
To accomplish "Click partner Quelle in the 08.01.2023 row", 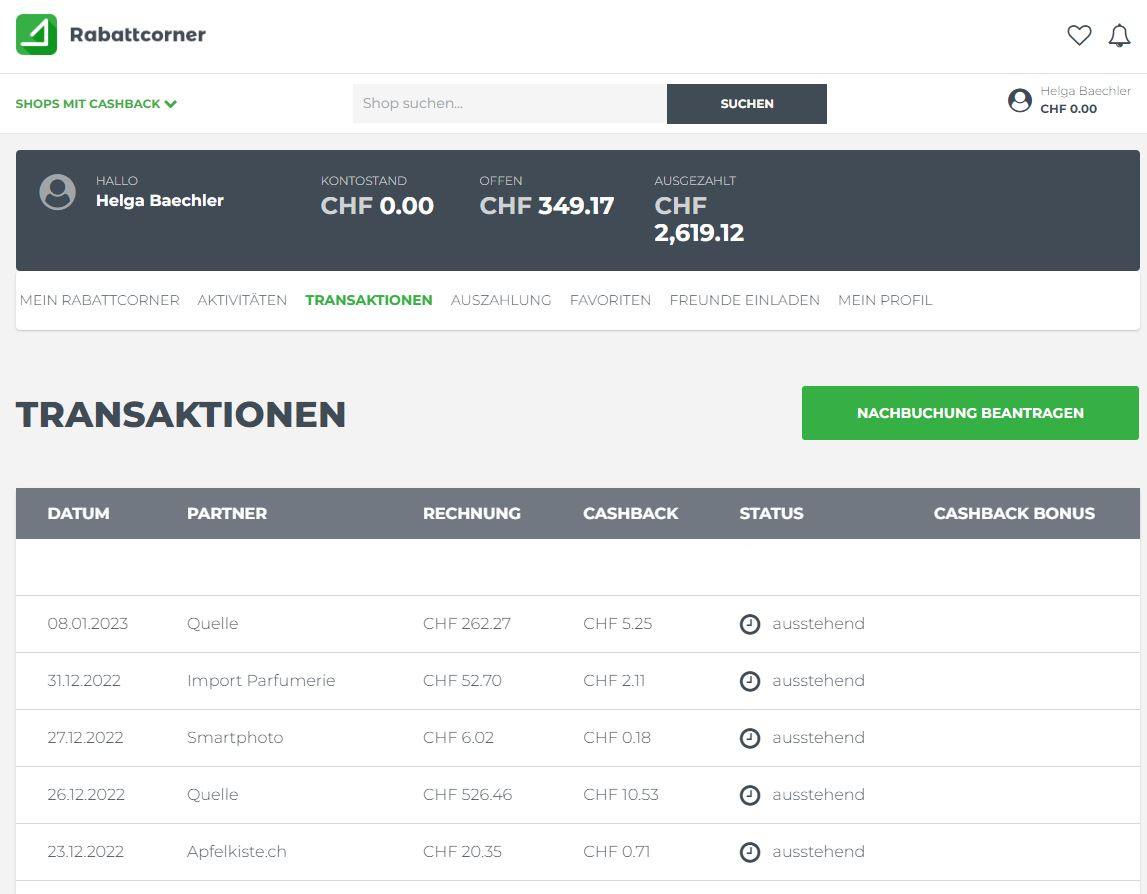I will (213, 624).
